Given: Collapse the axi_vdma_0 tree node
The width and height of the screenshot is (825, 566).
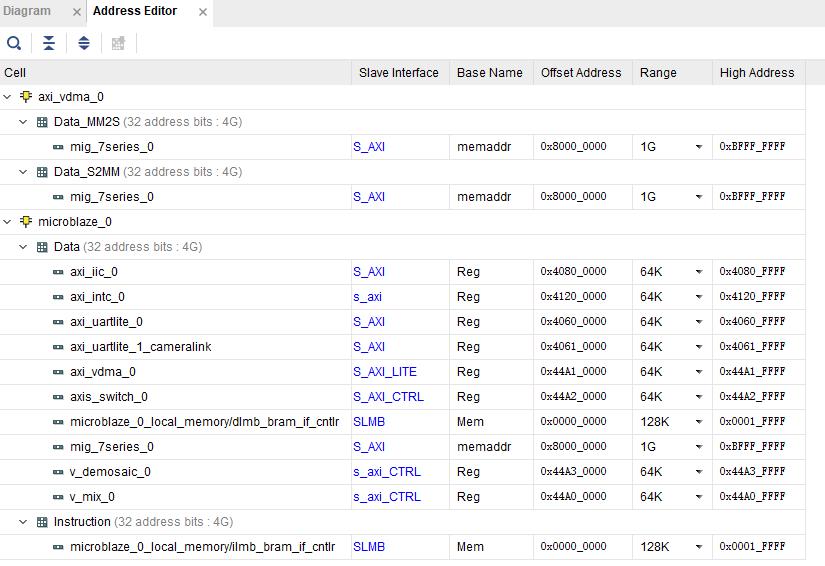Looking at the screenshot, I should pyautogui.click(x=7, y=97).
